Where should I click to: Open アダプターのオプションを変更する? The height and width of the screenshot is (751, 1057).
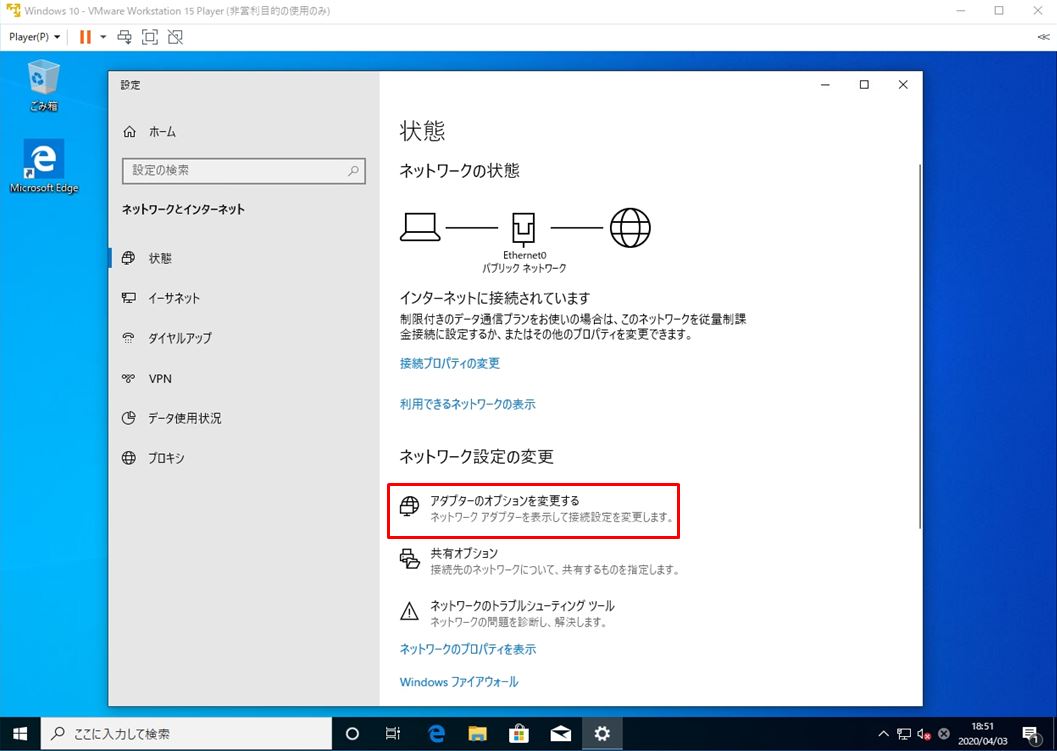point(533,510)
